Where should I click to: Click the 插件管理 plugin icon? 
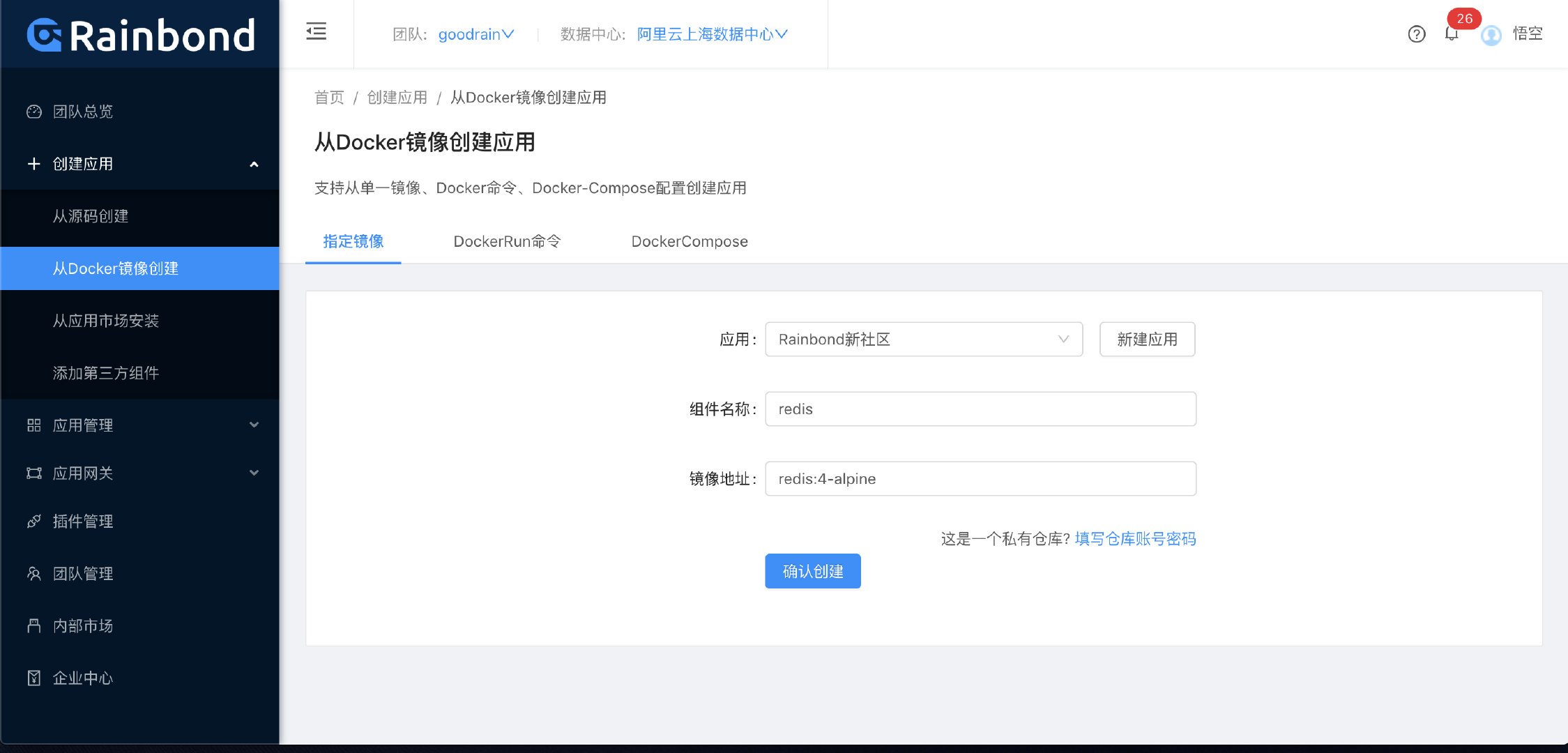[x=33, y=522]
